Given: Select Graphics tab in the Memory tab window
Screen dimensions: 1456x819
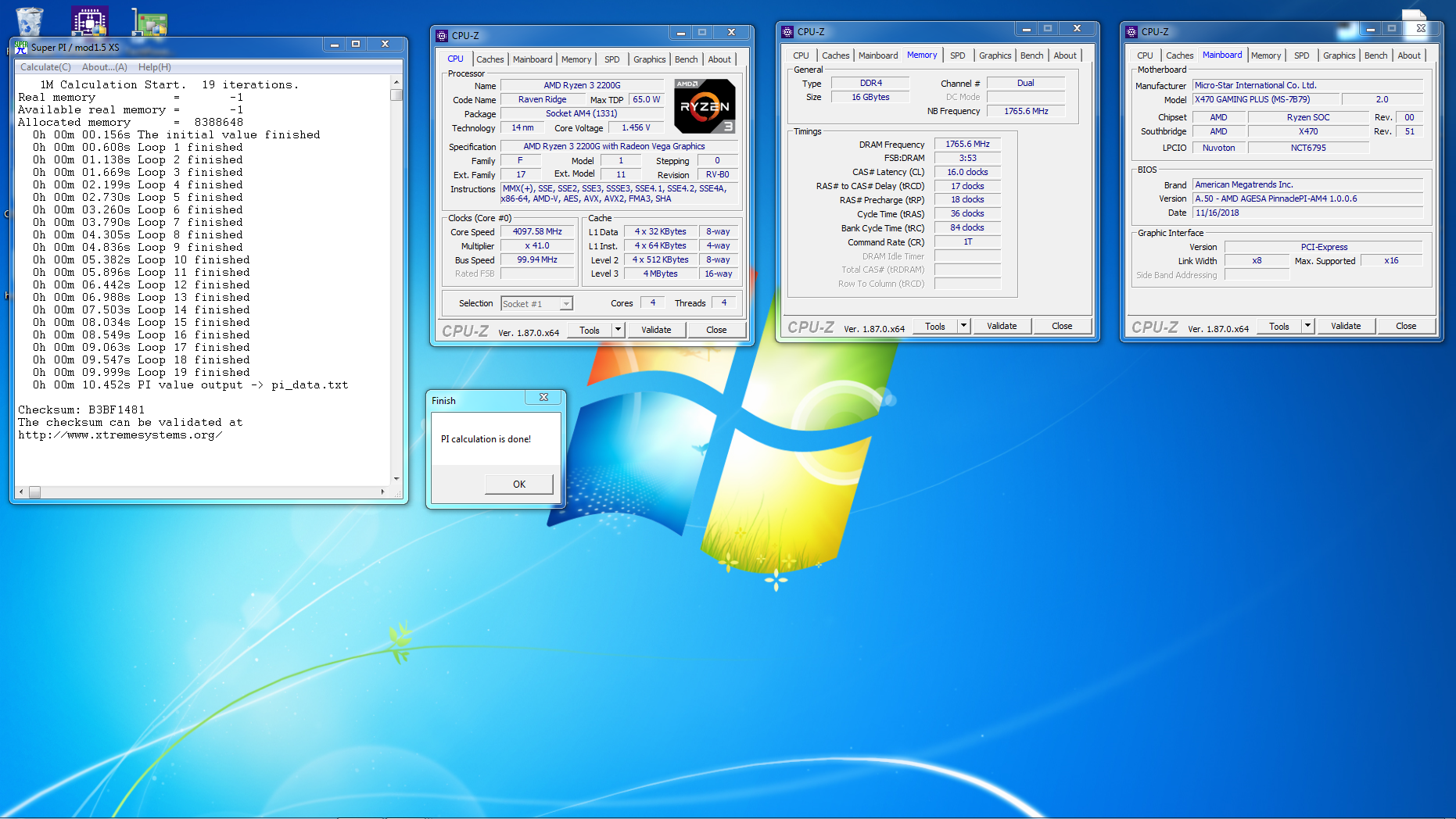Looking at the screenshot, I should tap(995, 55).
